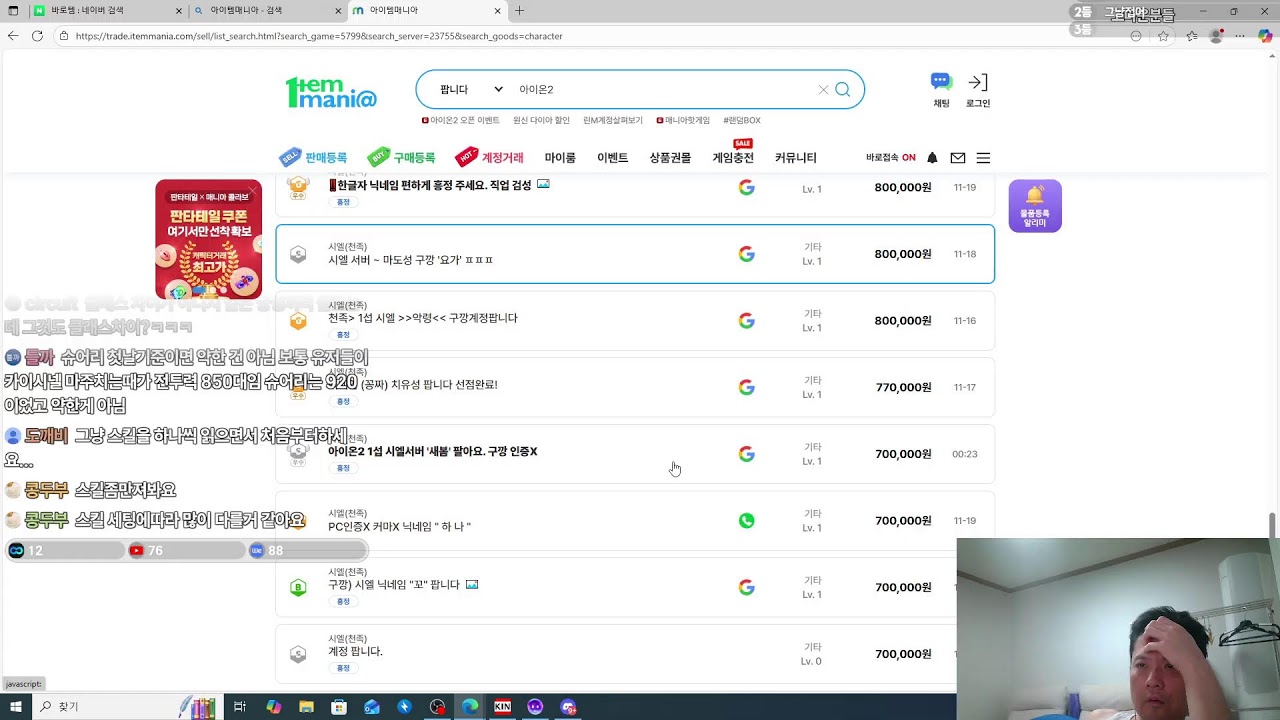The width and height of the screenshot is (1280, 720).
Task: Click the browser favorites star icon
Action: [1163, 36]
